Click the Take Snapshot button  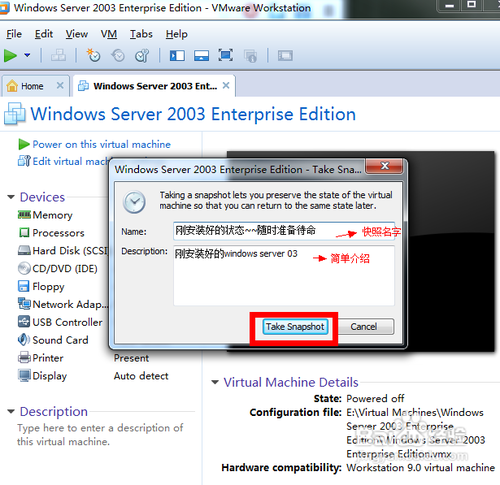point(295,327)
